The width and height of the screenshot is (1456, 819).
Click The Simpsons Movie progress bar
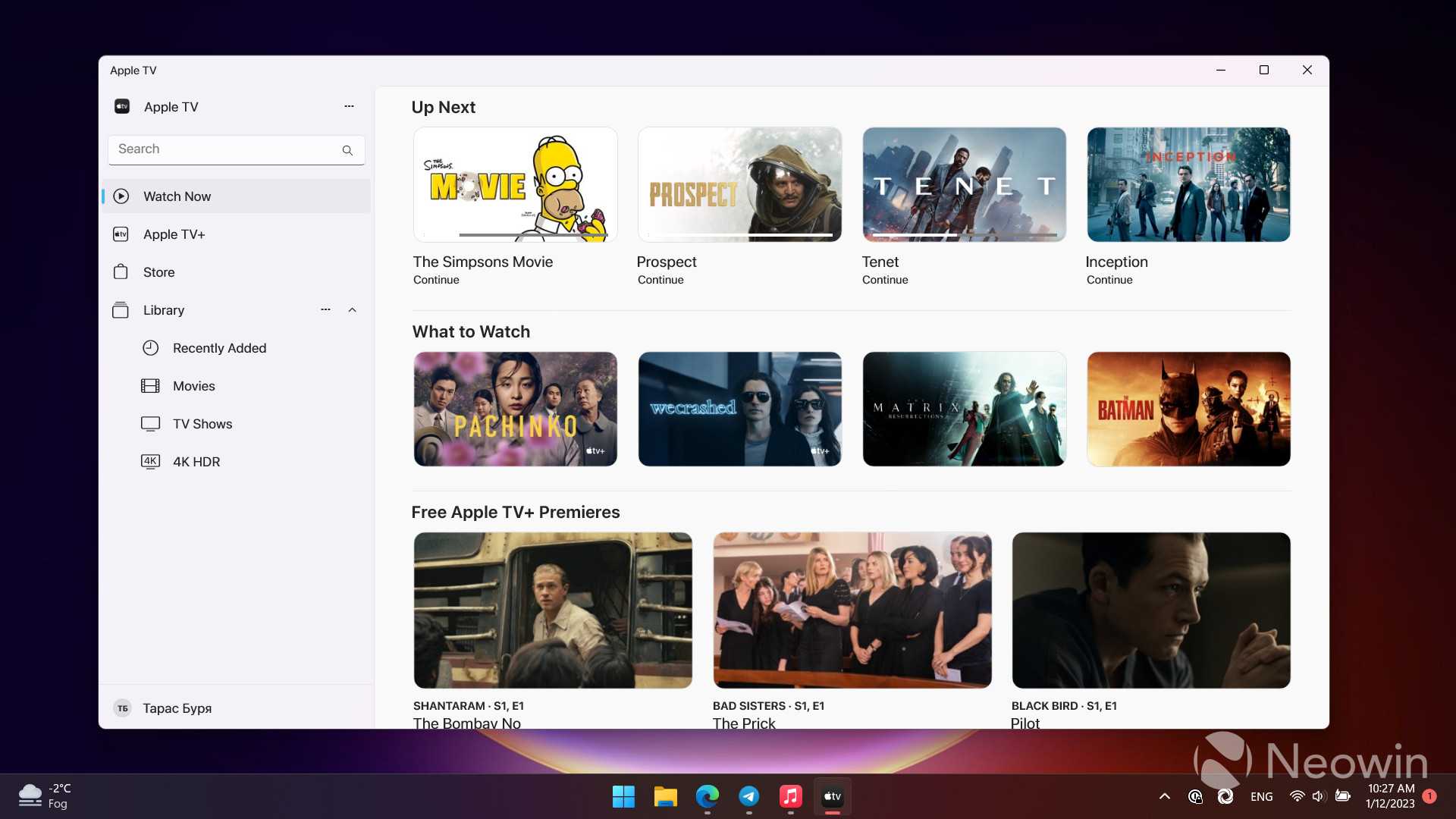516,235
